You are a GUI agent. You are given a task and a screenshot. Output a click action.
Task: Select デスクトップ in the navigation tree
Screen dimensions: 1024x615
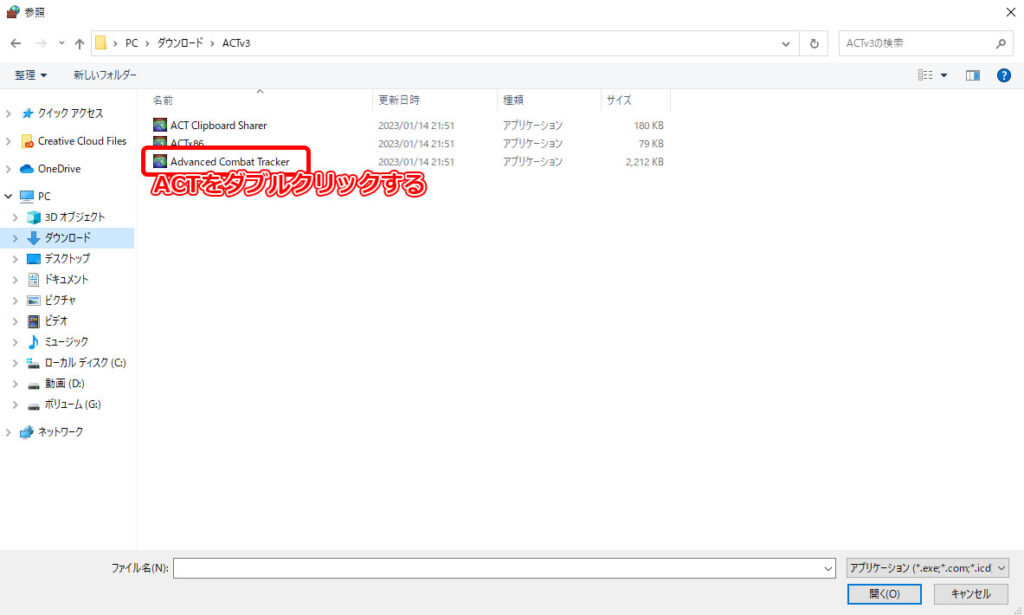[67, 259]
